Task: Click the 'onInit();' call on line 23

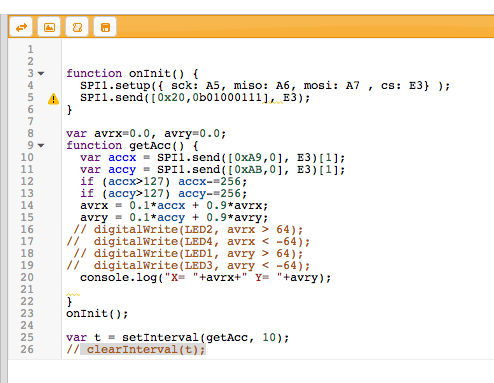Action: (97, 314)
